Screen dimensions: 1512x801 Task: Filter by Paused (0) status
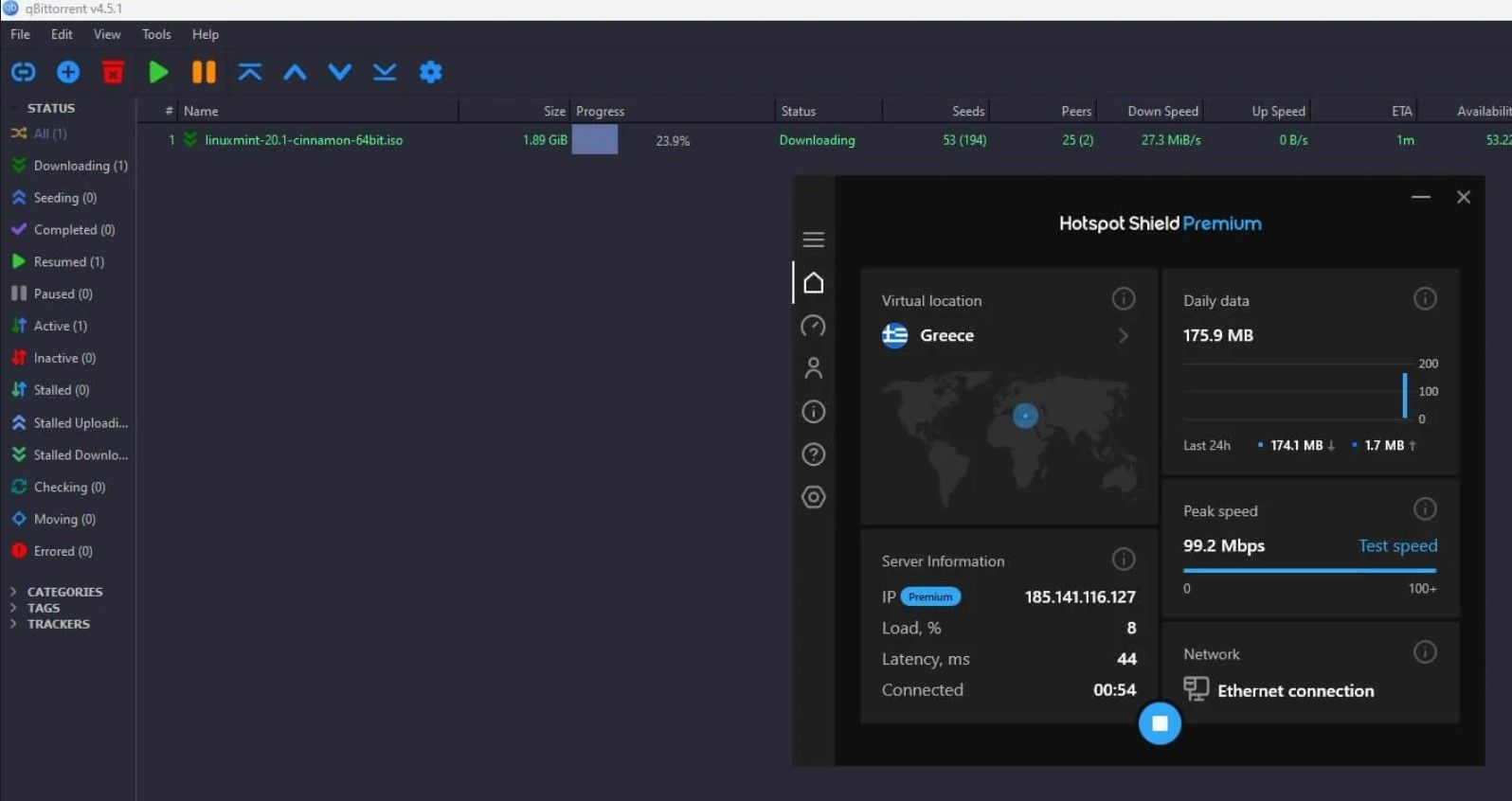(51, 294)
